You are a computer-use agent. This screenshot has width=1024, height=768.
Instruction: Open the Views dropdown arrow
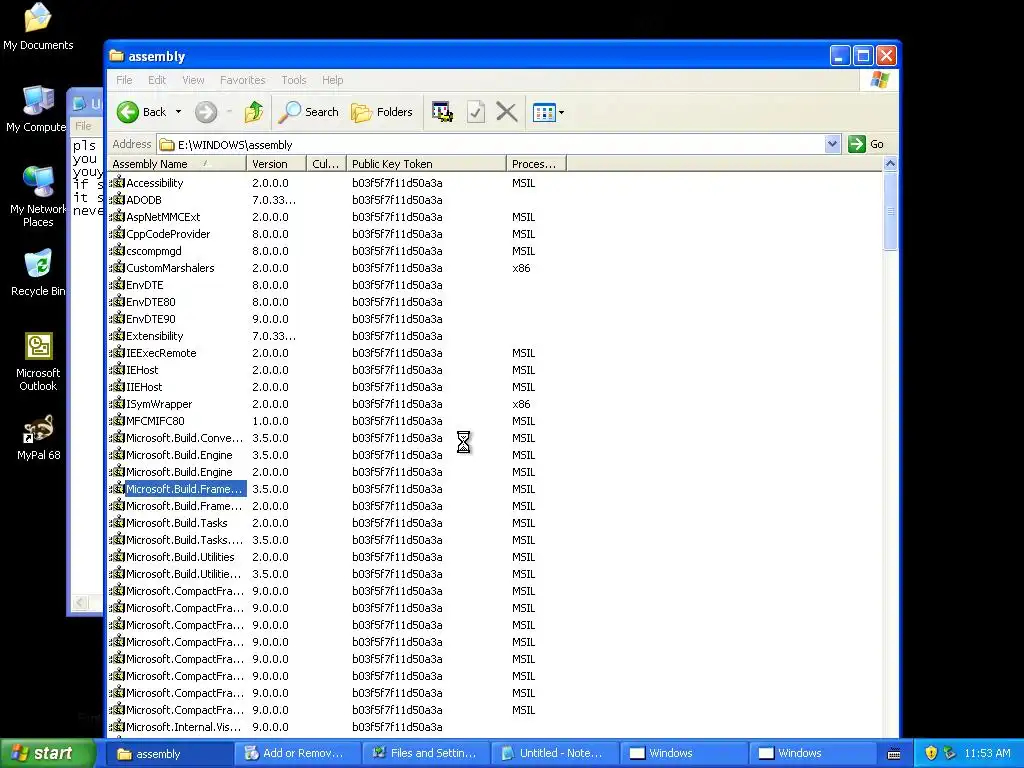click(561, 112)
